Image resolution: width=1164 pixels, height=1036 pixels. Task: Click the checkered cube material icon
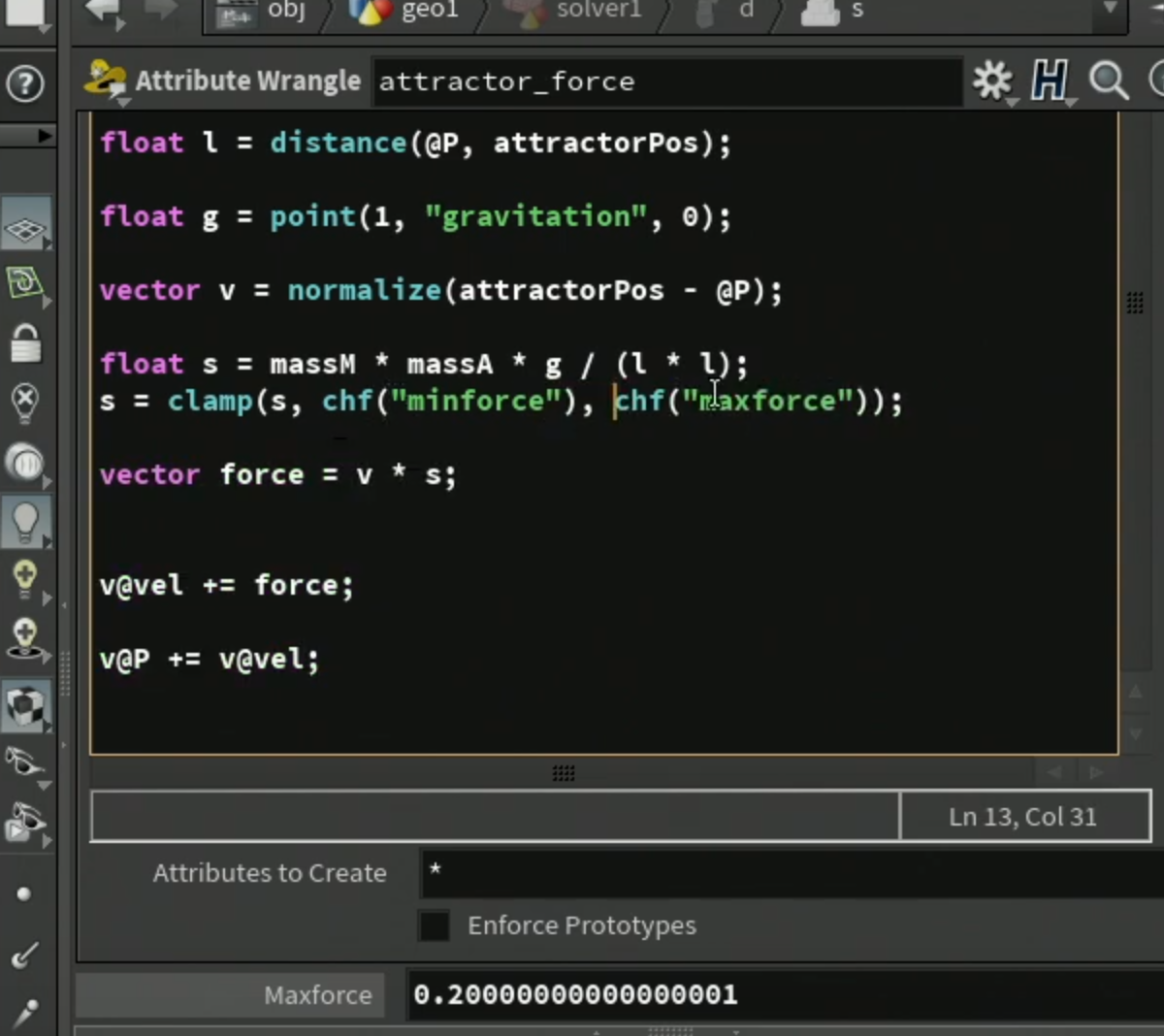point(25,705)
